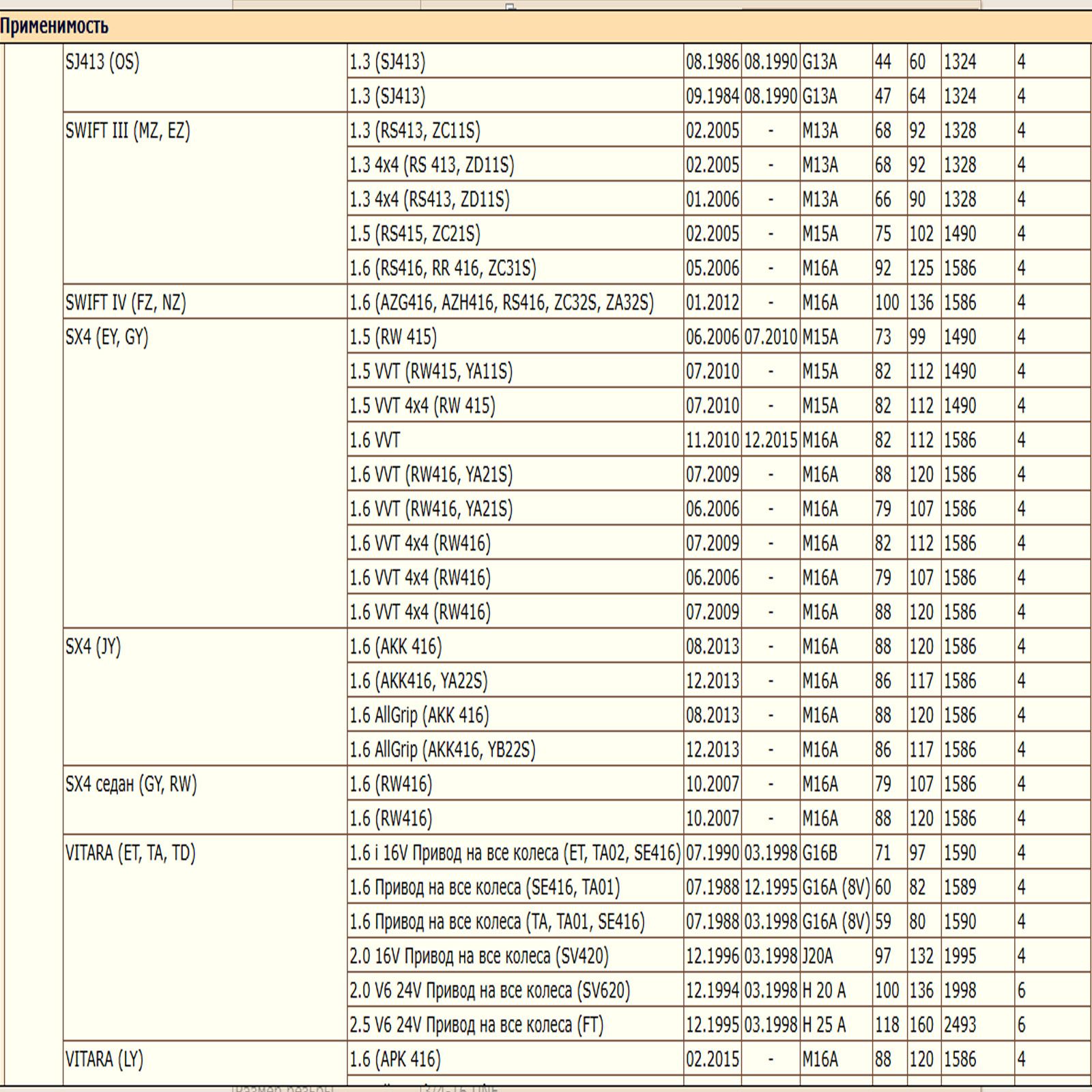
Task: Click the 1.5 (RS415, ZC21S) modification
Action: (x=415, y=234)
